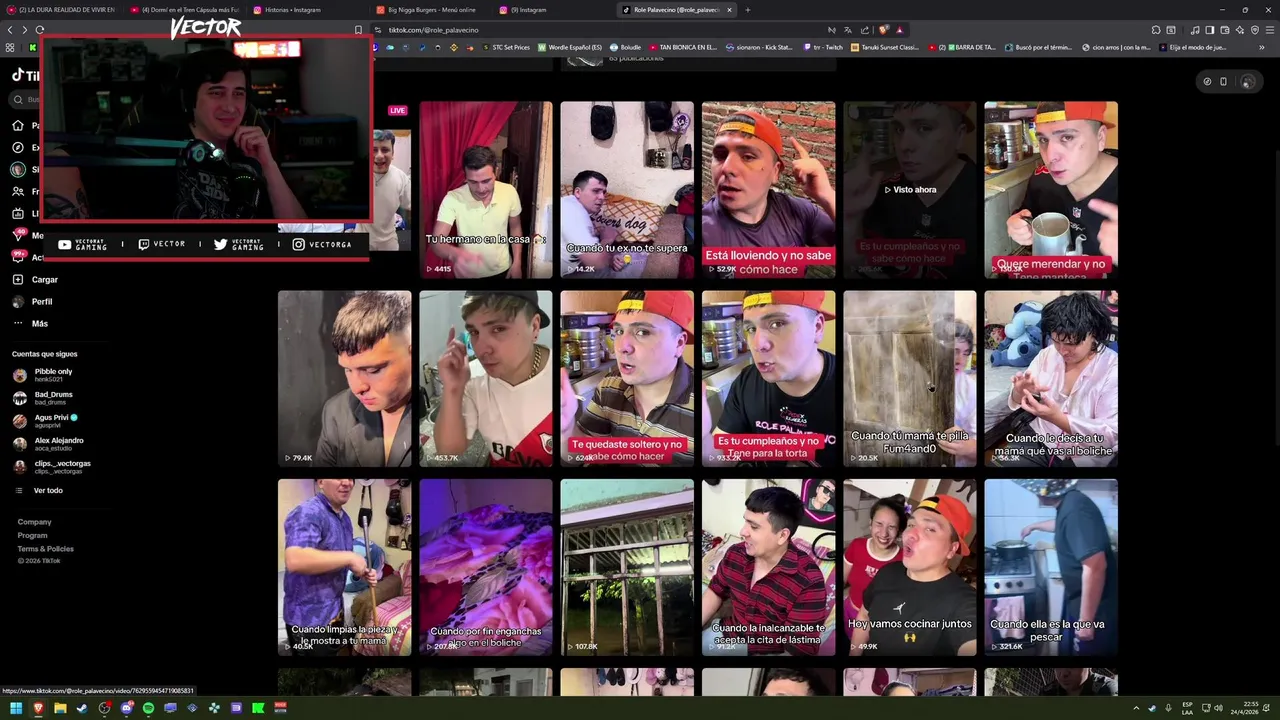This screenshot has height=720, width=1280.
Task: Show hidden system tray icons
Action: pos(1136,708)
